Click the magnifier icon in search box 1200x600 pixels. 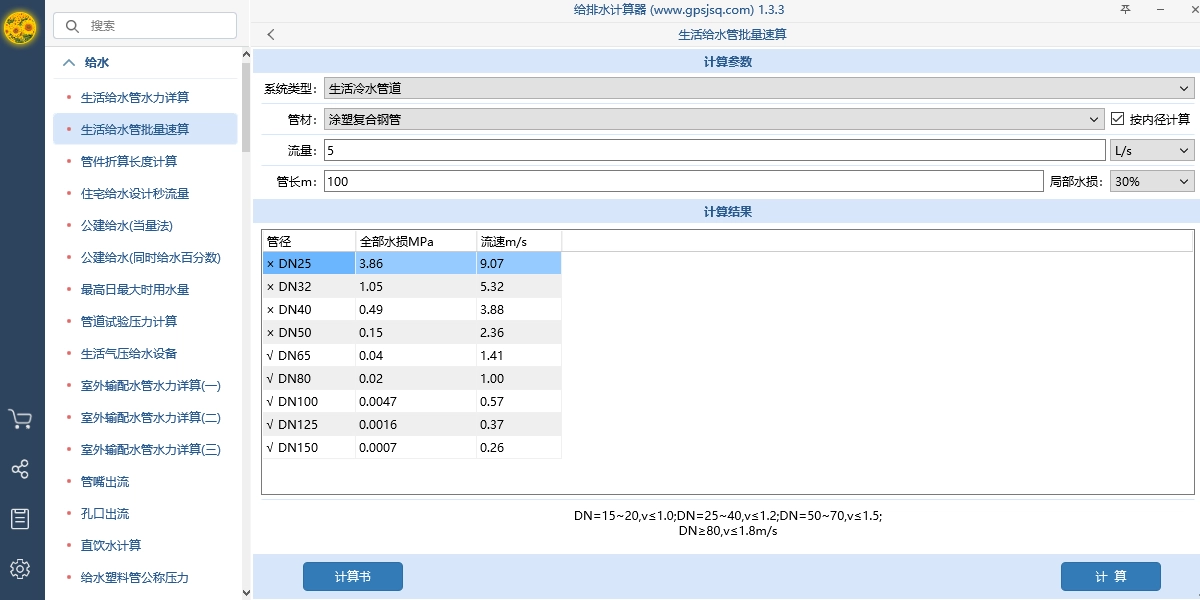pyautogui.click(x=72, y=25)
